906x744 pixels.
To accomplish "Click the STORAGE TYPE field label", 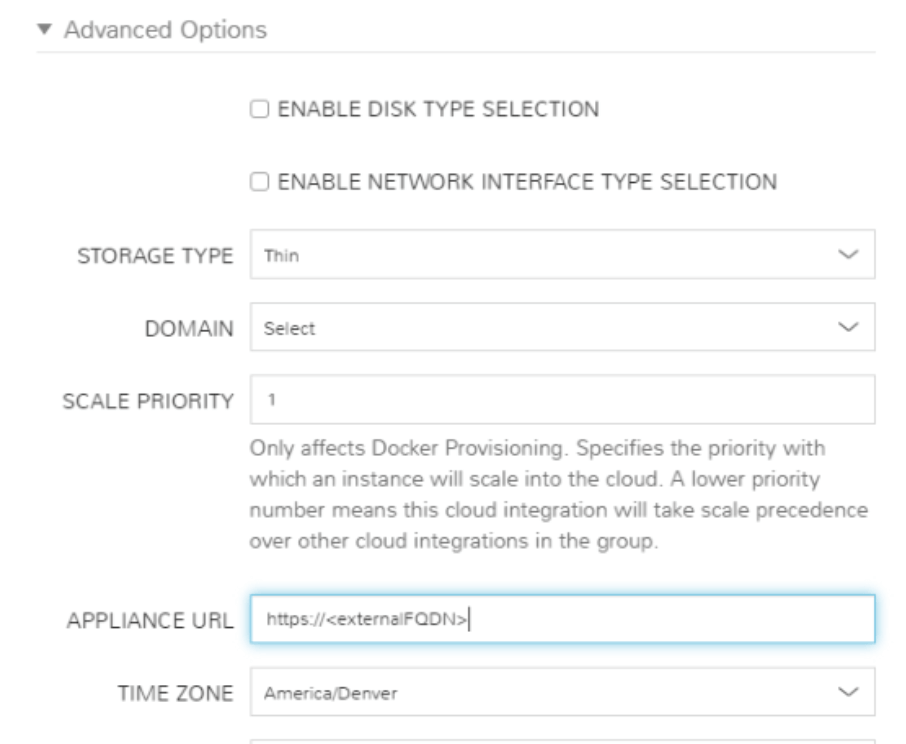I will (155, 256).
